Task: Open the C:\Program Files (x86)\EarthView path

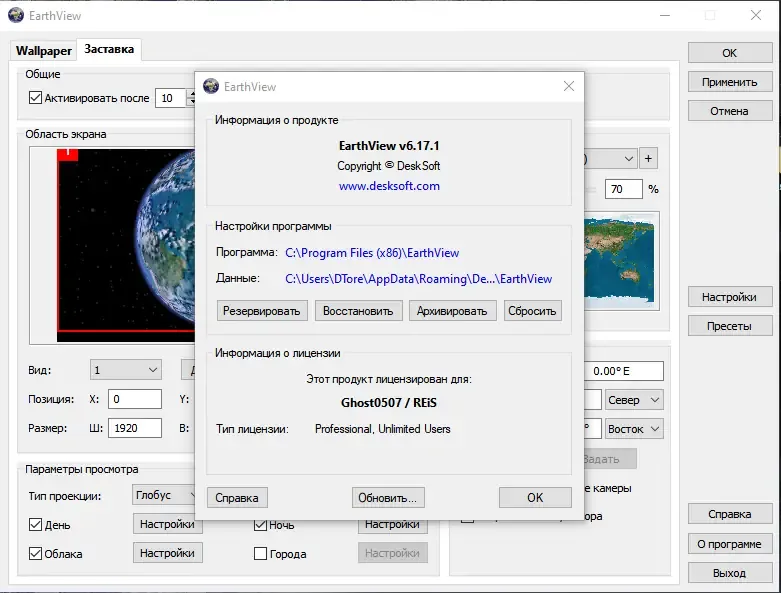Action: pyautogui.click(x=372, y=253)
